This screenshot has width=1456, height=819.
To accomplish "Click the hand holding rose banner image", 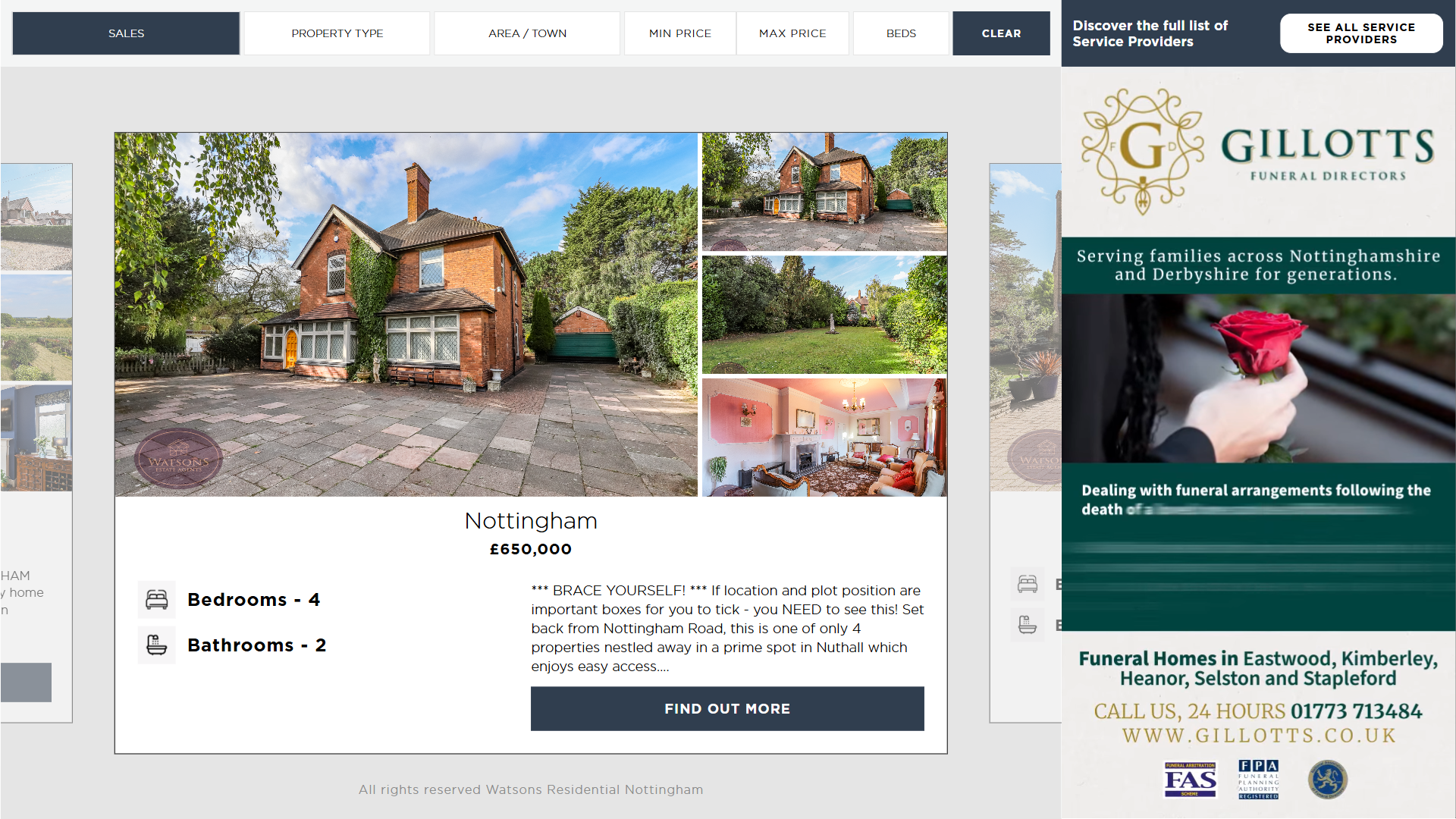I will point(1259,378).
